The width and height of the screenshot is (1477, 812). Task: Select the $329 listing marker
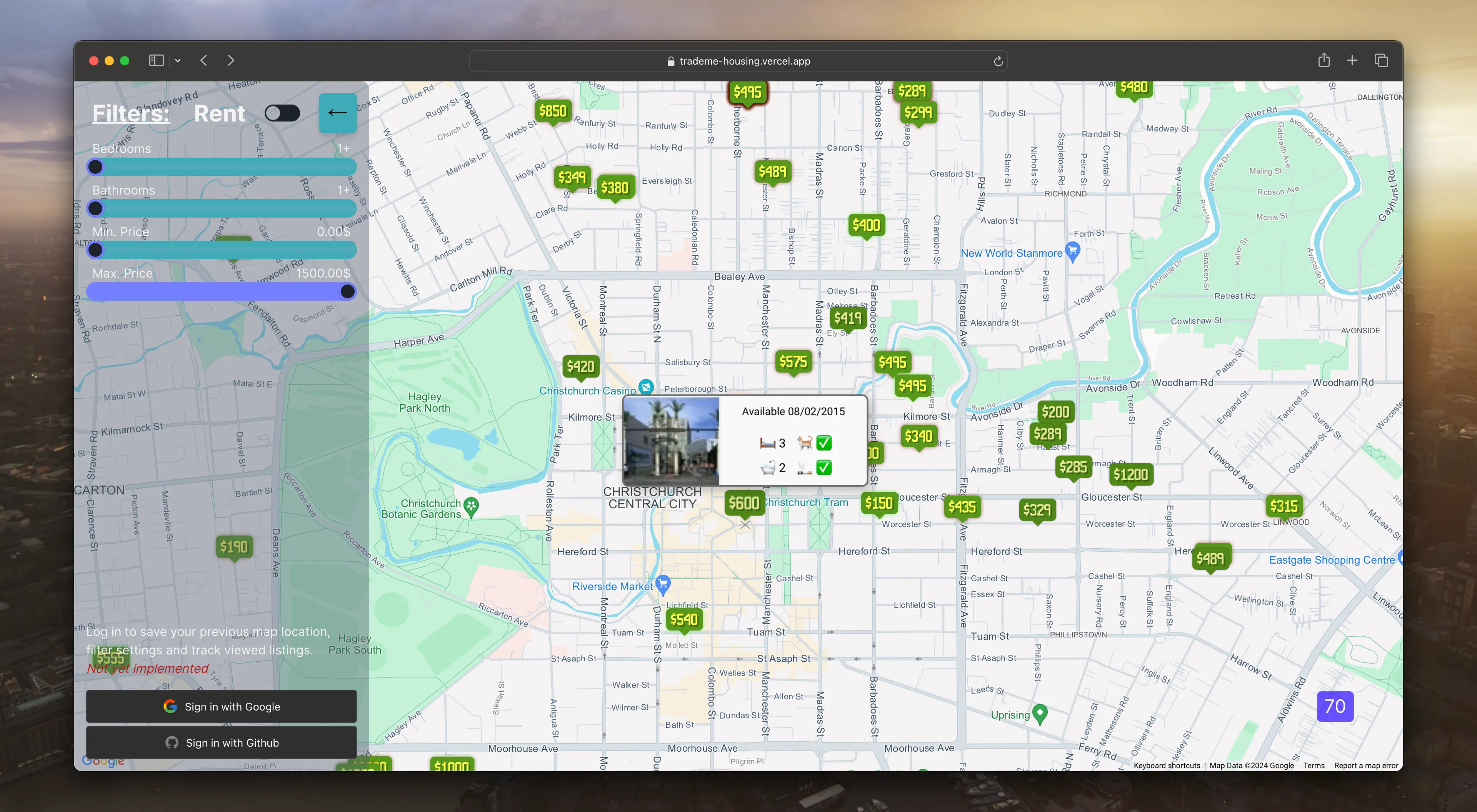(x=1037, y=509)
